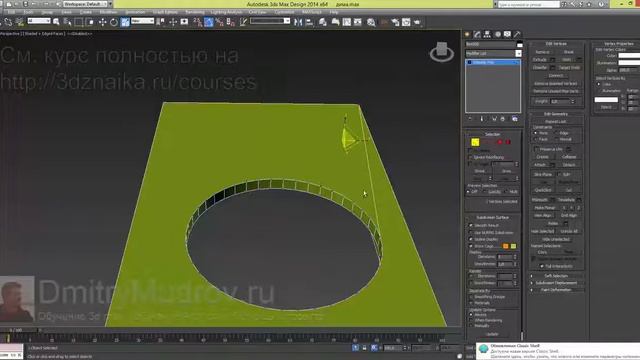
Task: Open the reference coordinate system dropdown
Action: [142, 21]
